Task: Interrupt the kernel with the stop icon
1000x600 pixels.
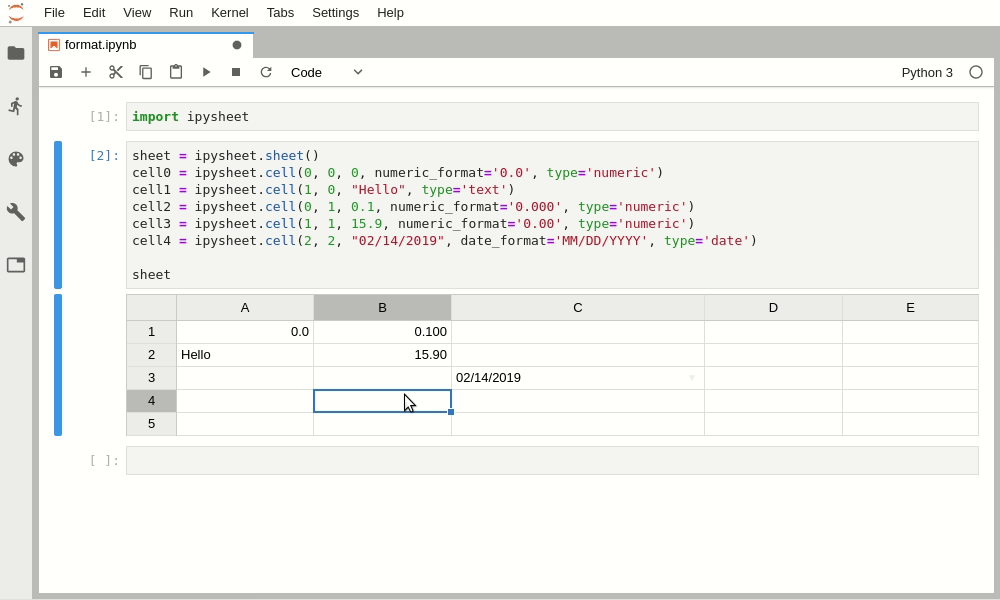Action: (236, 72)
